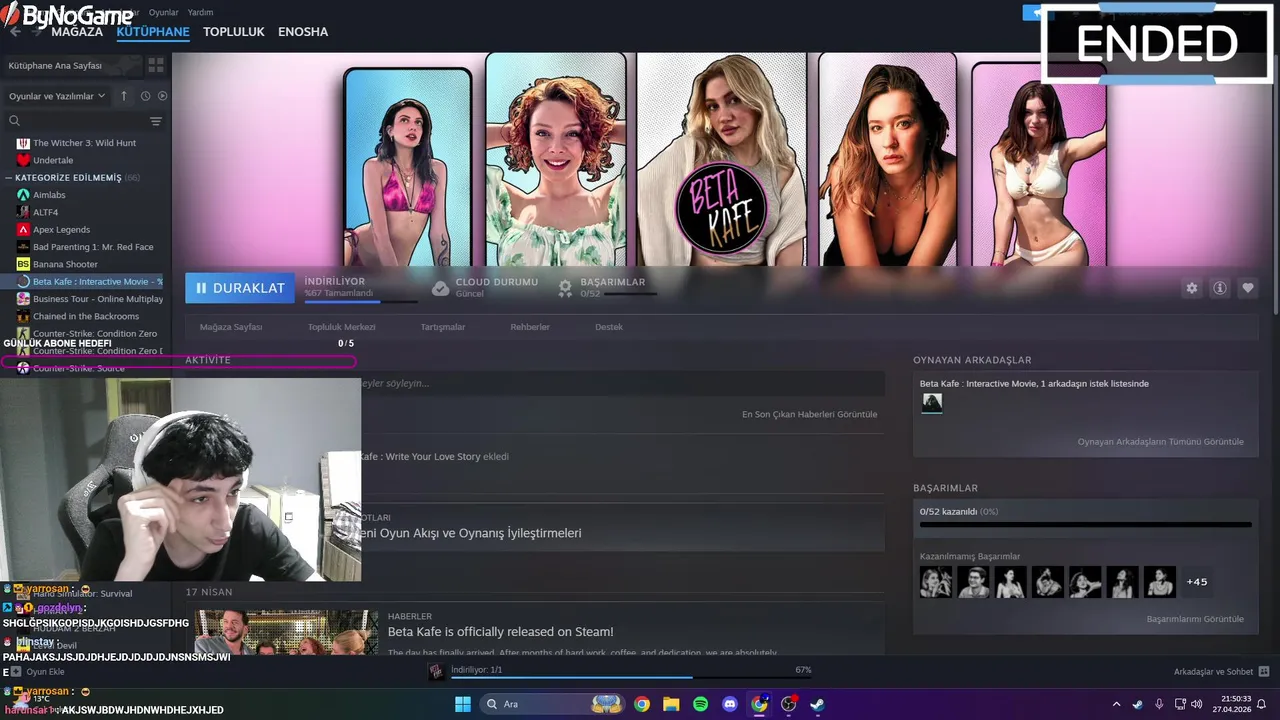Click En Son Çıkan Haberleri Görüntüle
The width and height of the screenshot is (1280, 720).
pyautogui.click(x=809, y=414)
